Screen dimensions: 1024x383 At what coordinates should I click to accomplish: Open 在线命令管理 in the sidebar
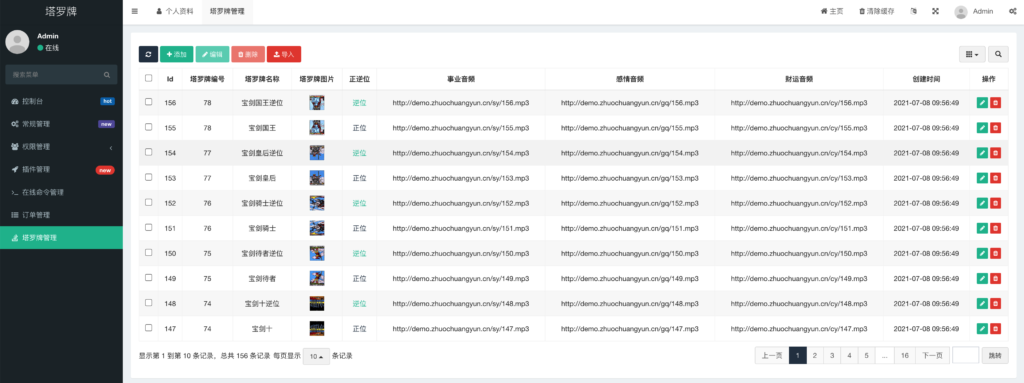[x=61, y=193]
